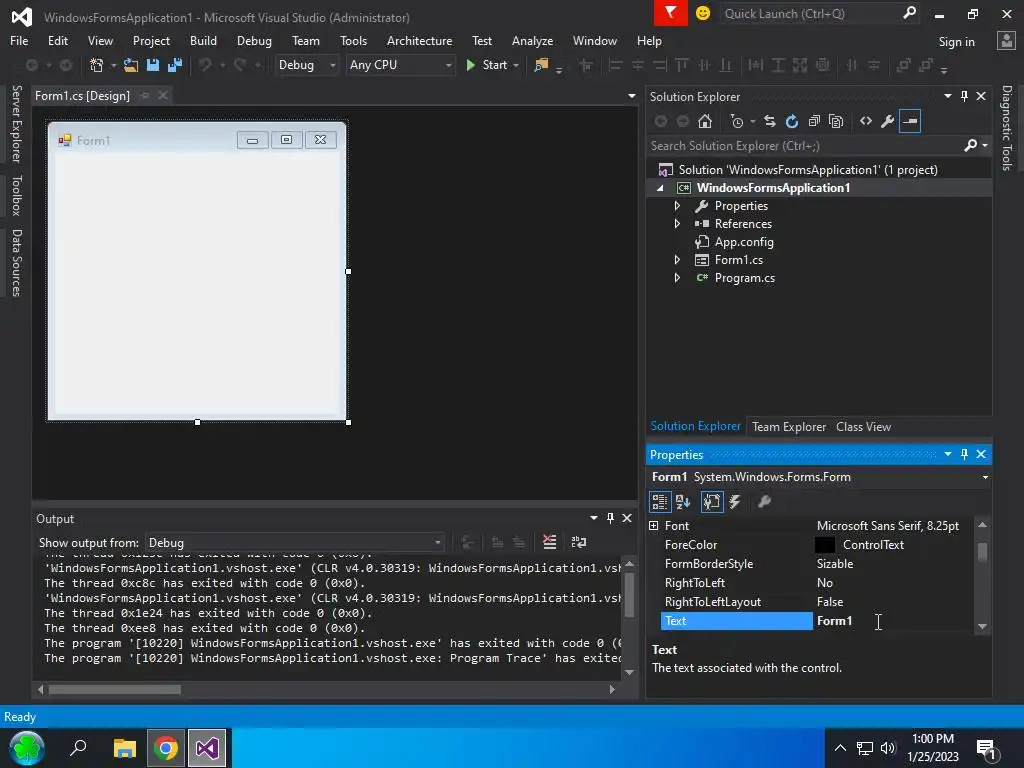Open Chrome from the taskbar

pyautogui.click(x=166, y=748)
